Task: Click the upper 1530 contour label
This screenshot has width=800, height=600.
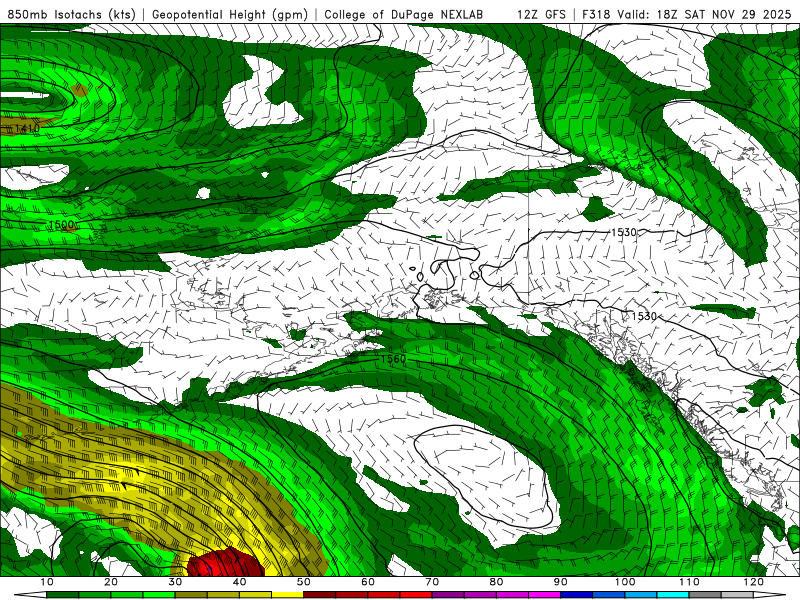Action: (x=624, y=232)
